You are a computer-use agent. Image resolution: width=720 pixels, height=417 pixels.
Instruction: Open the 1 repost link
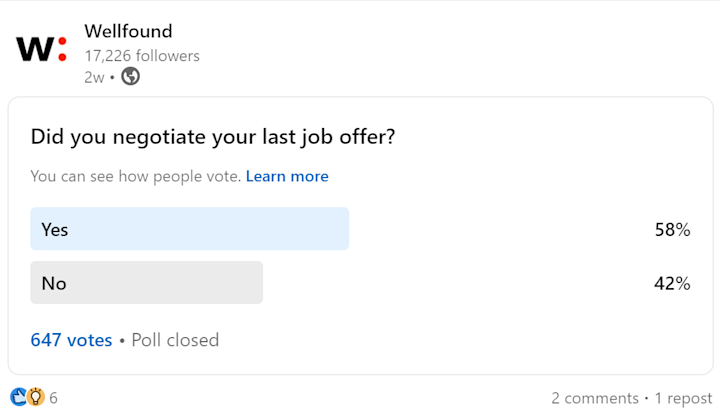click(x=683, y=398)
